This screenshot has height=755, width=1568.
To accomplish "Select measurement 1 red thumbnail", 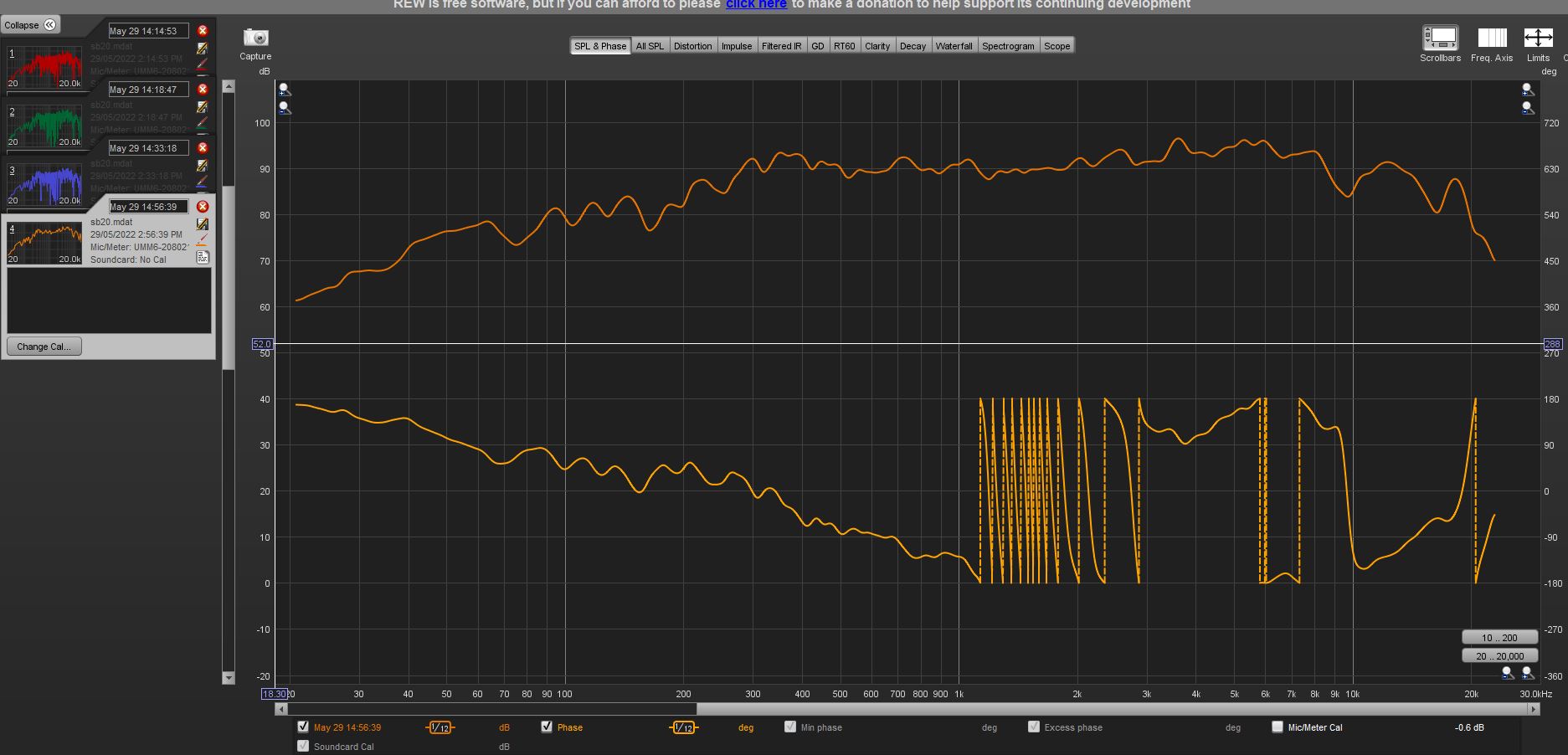I will (45, 67).
